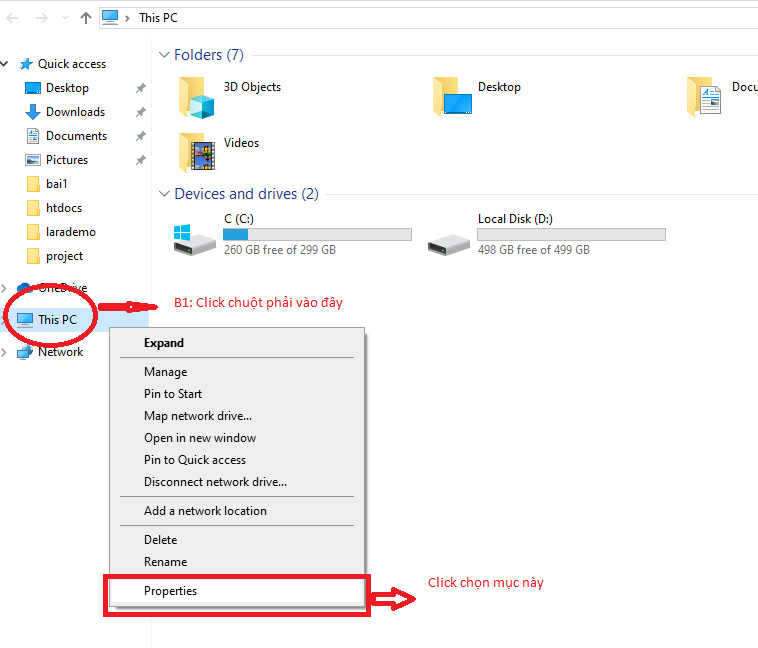Click the Videos folder label
The image size is (758, 648).
[x=241, y=143]
